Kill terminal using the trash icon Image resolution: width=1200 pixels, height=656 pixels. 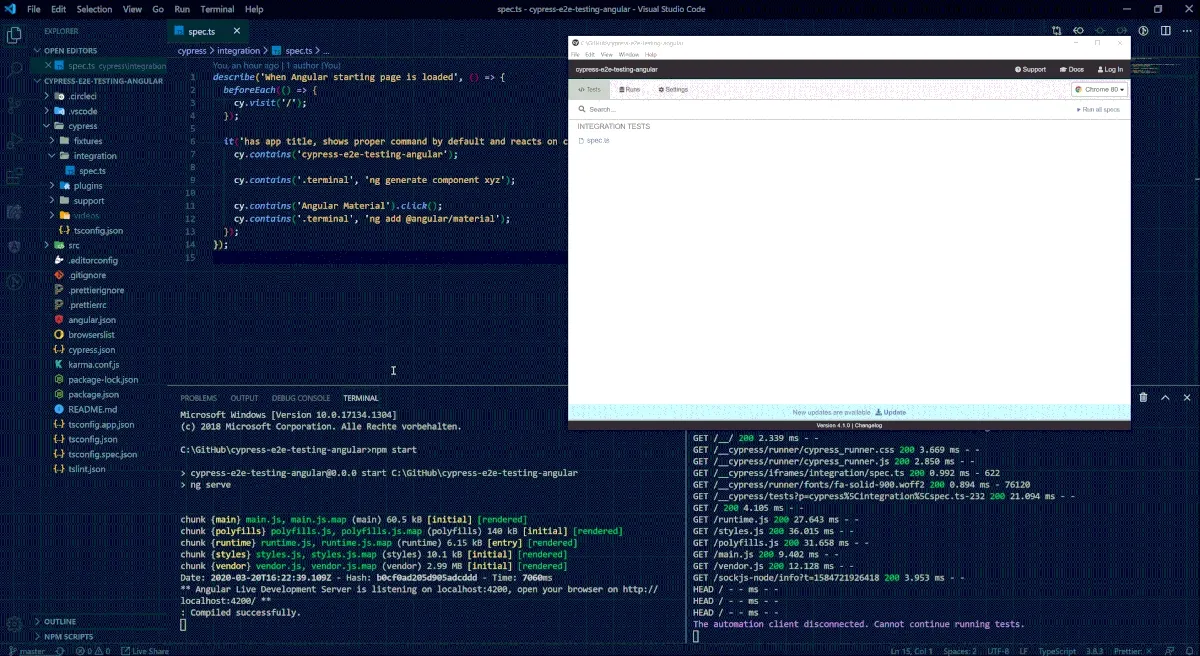click(1143, 398)
